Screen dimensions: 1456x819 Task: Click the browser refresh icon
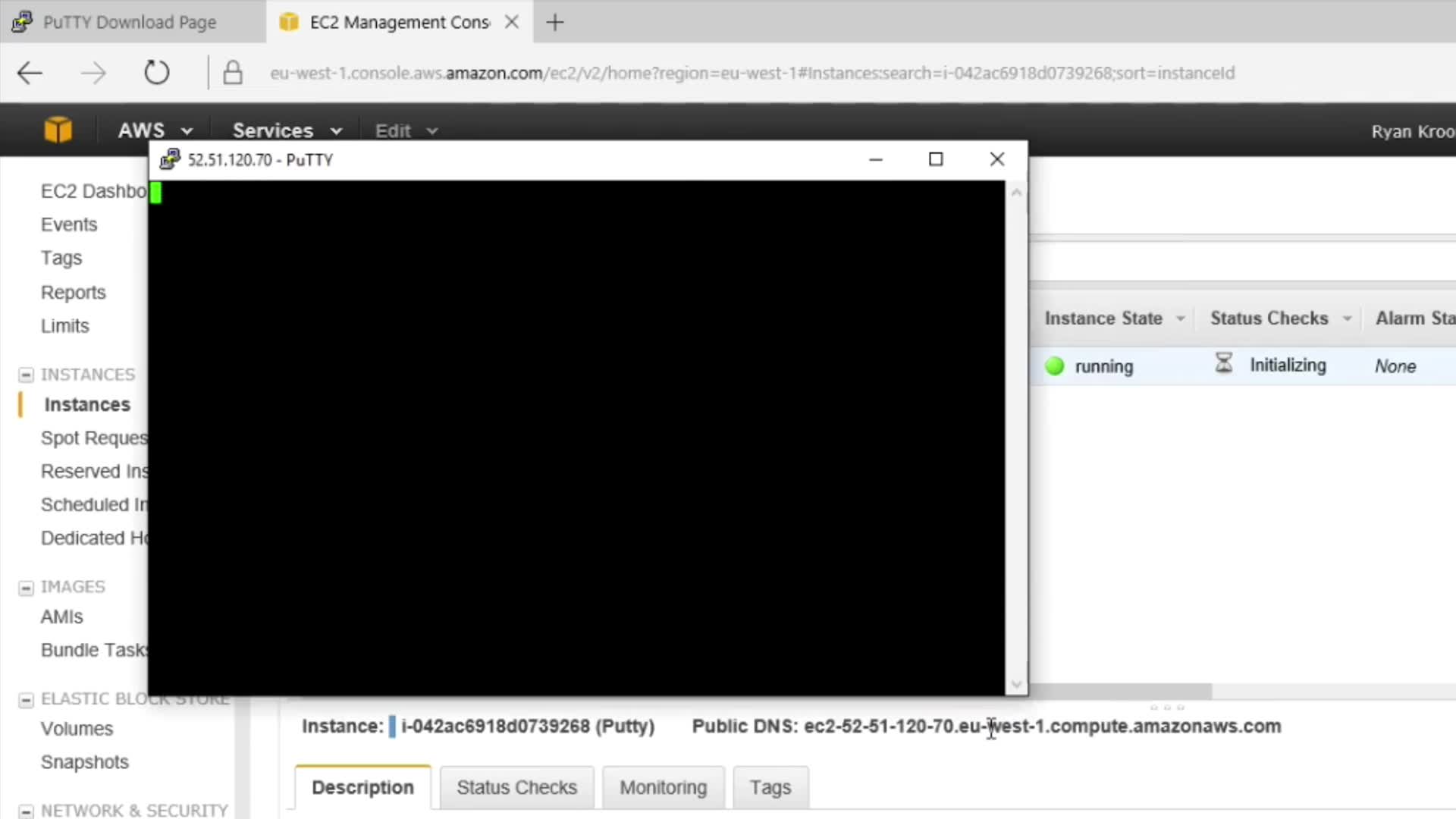[157, 73]
